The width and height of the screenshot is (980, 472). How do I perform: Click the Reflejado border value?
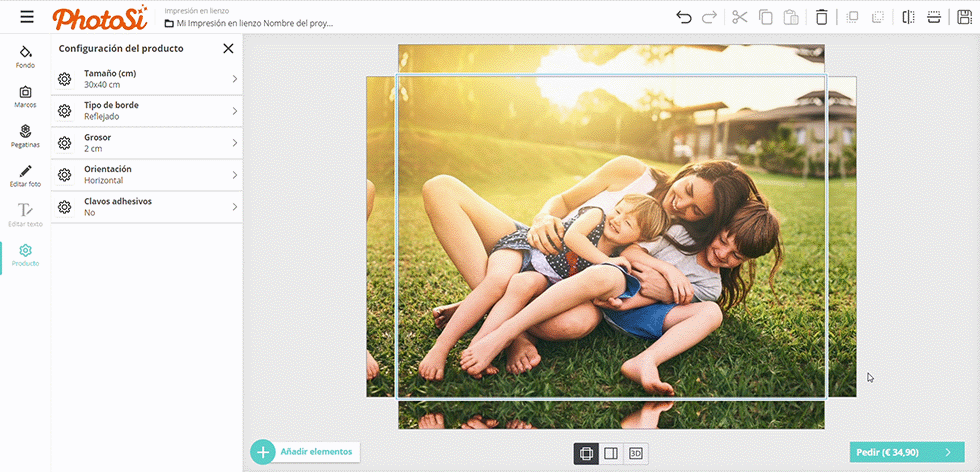(x=101, y=116)
